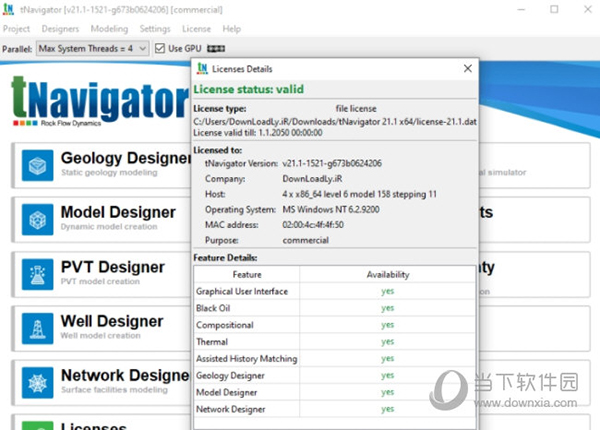Click the License valid till date text
The image size is (600, 430).
tap(258, 133)
